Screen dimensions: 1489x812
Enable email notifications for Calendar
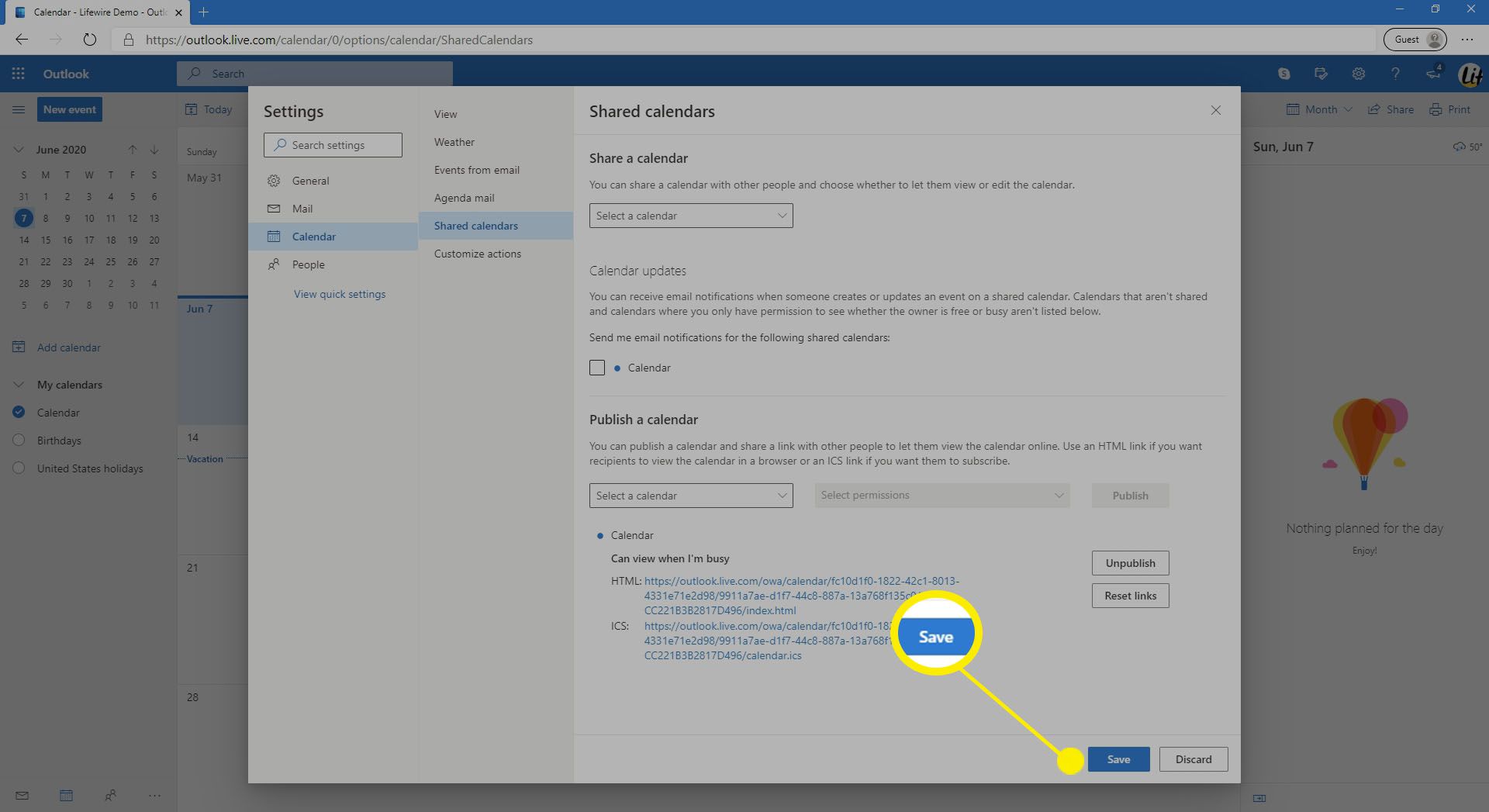pyautogui.click(x=597, y=368)
